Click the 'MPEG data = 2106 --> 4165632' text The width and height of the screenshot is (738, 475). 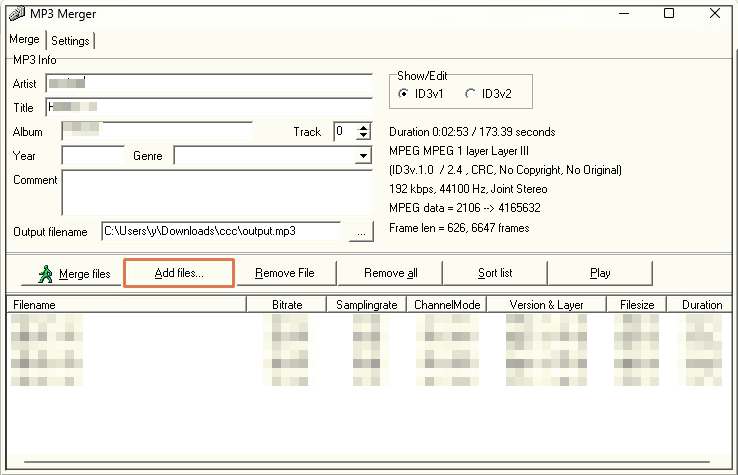465,208
